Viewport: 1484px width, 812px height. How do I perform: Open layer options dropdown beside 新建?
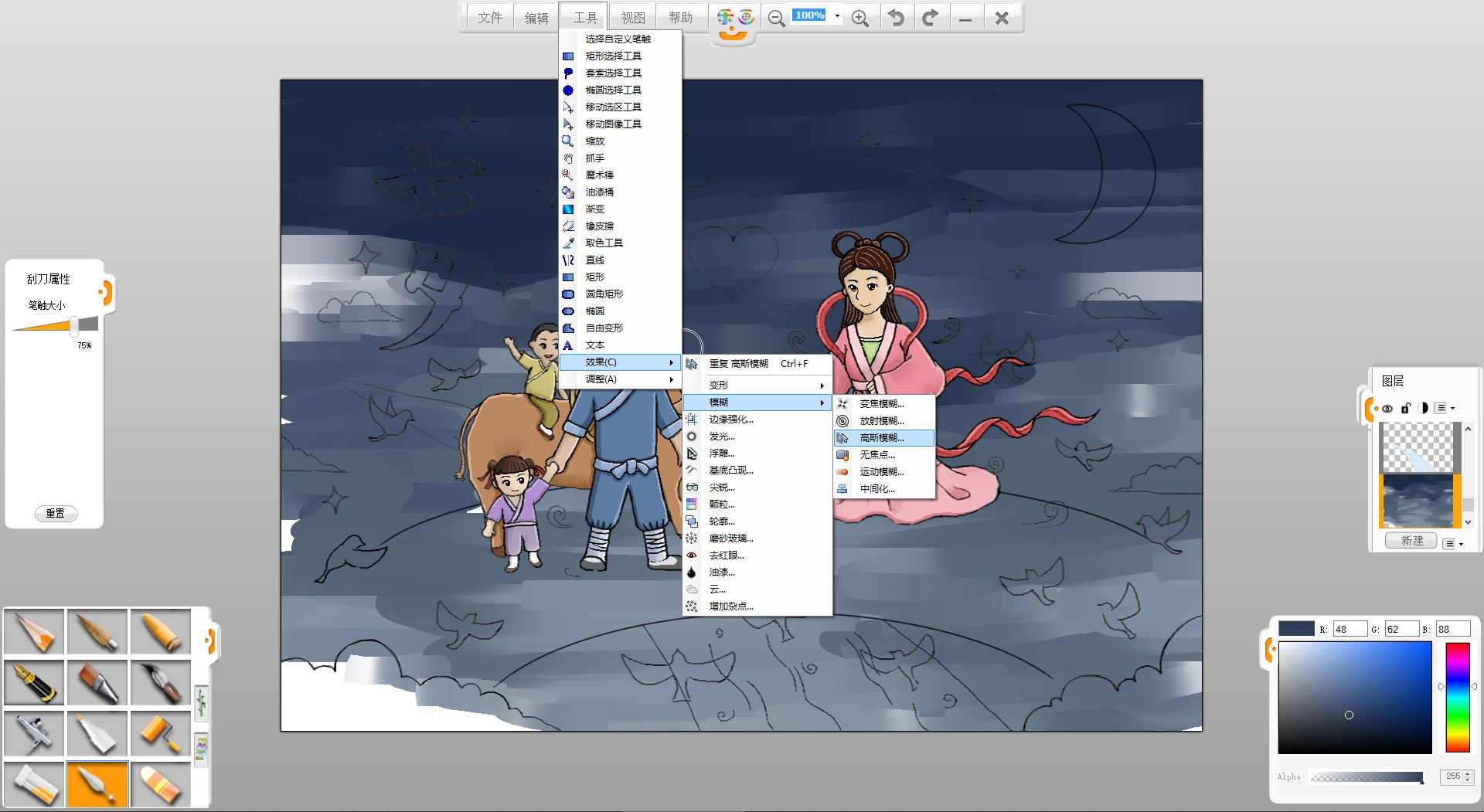1452,544
